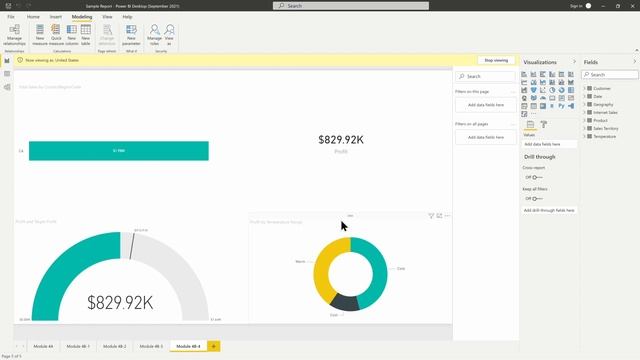The width and height of the screenshot is (640, 360).
Task: Select the CA bar in bar chart
Action: pos(119,151)
